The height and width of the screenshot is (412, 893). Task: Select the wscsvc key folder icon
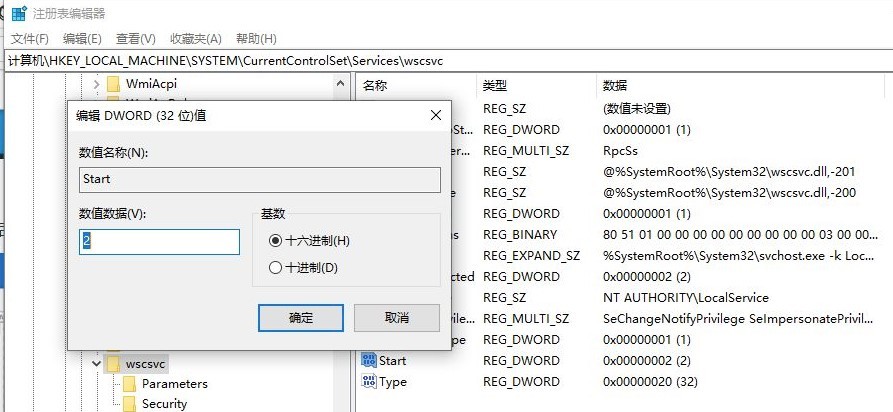[113, 363]
